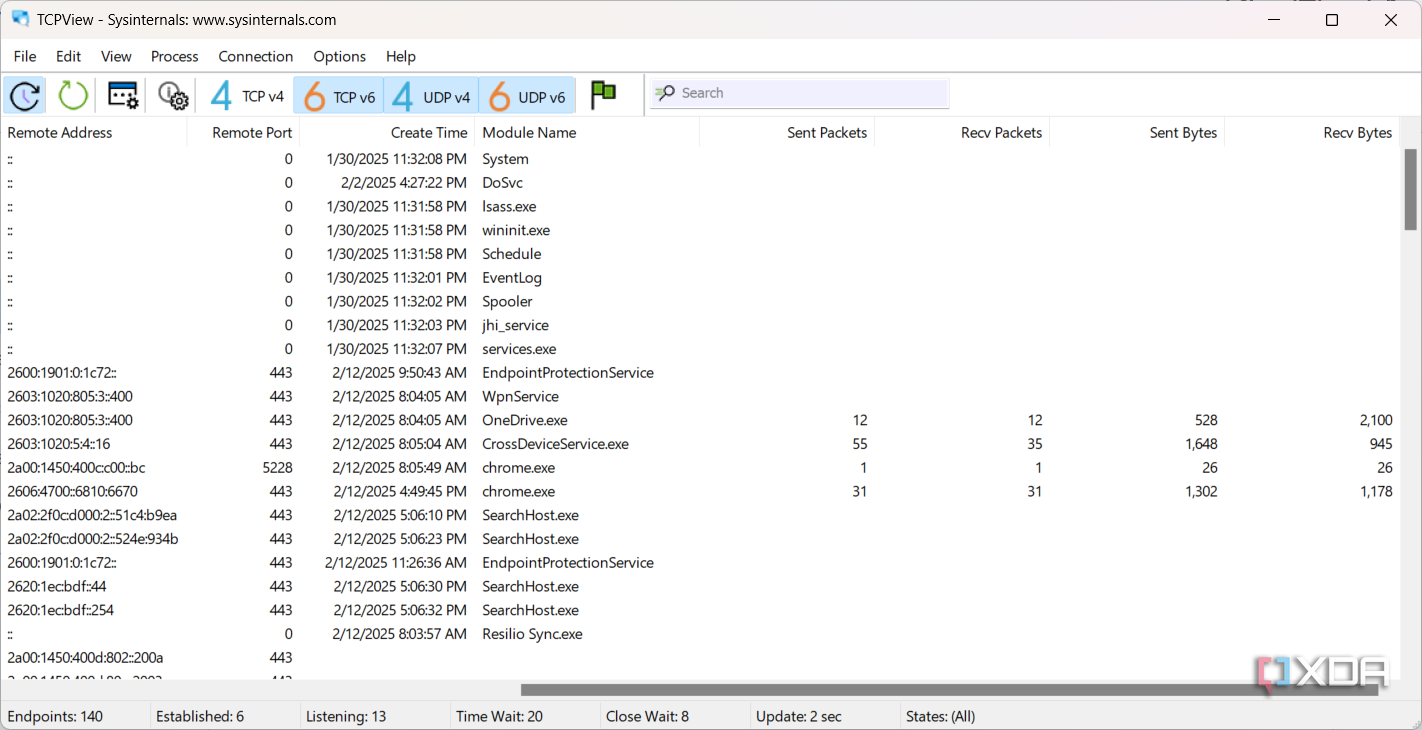Select SearchHost.exe row created 5:06:32 PM
Viewport: 1422px width, 730px height.
[700, 610]
